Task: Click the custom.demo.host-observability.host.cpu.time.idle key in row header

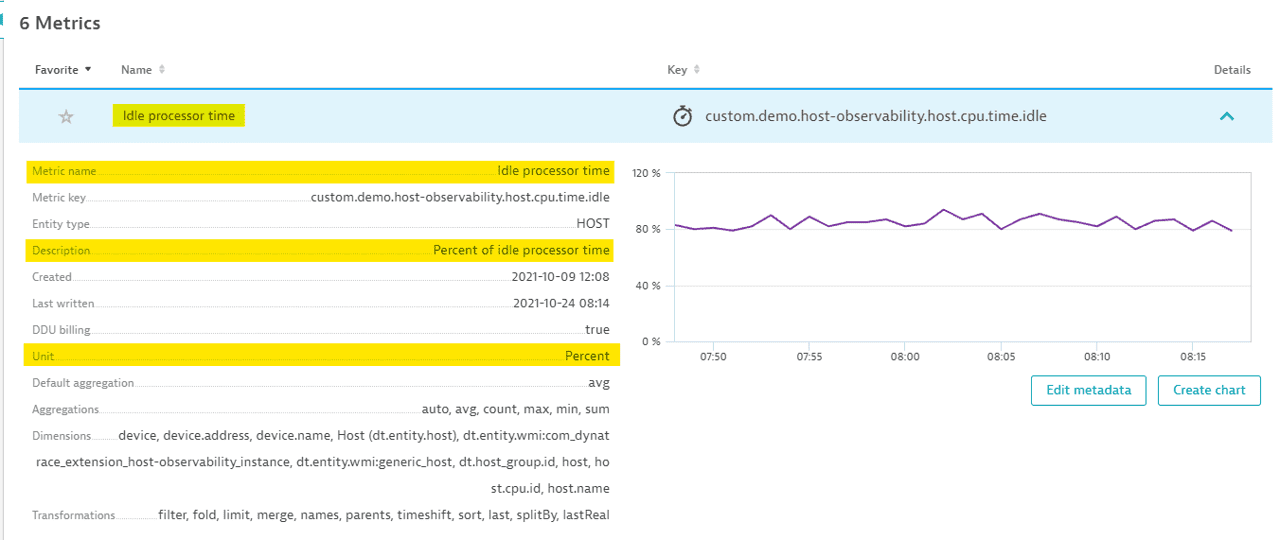Action: [x=875, y=116]
